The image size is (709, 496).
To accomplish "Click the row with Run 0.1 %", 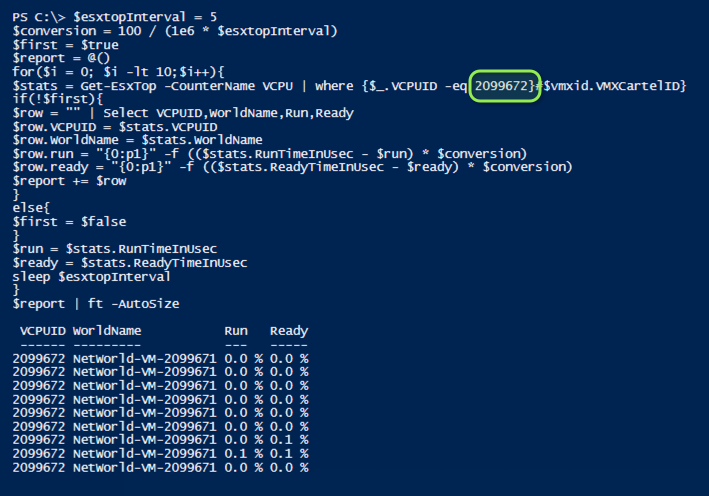I will pyautogui.click(x=161, y=453).
